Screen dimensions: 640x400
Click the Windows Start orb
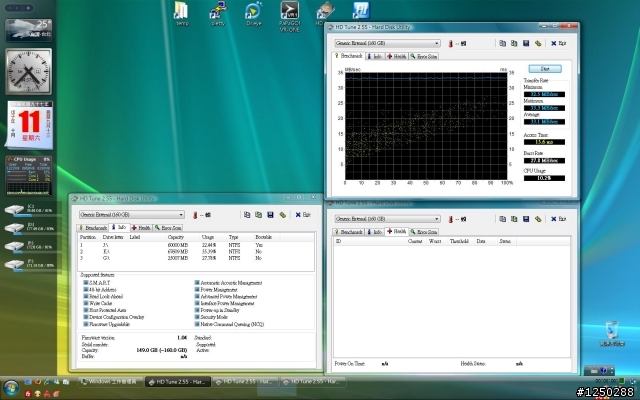point(11,388)
